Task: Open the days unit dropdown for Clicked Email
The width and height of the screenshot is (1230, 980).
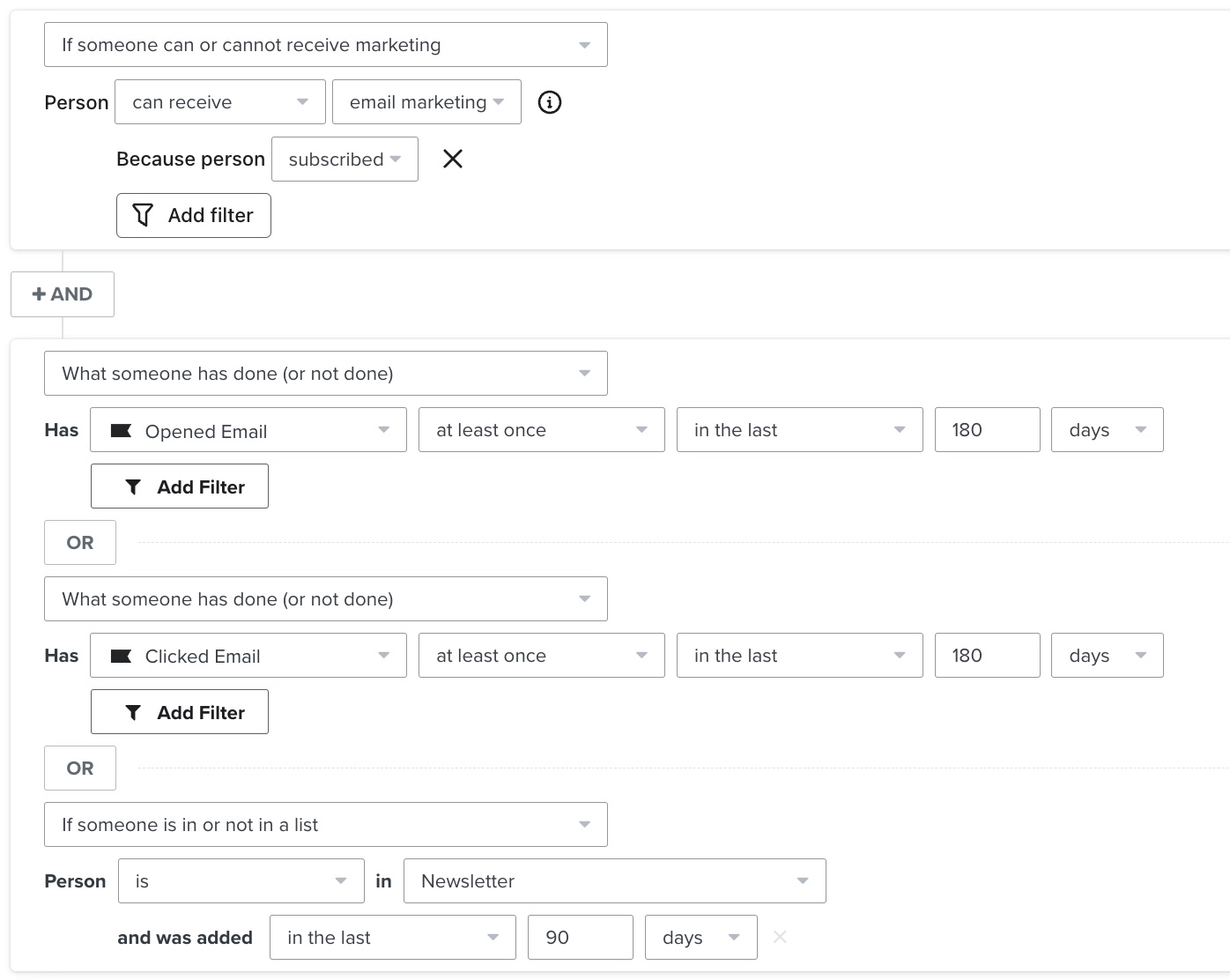Action: pyautogui.click(x=1107, y=656)
